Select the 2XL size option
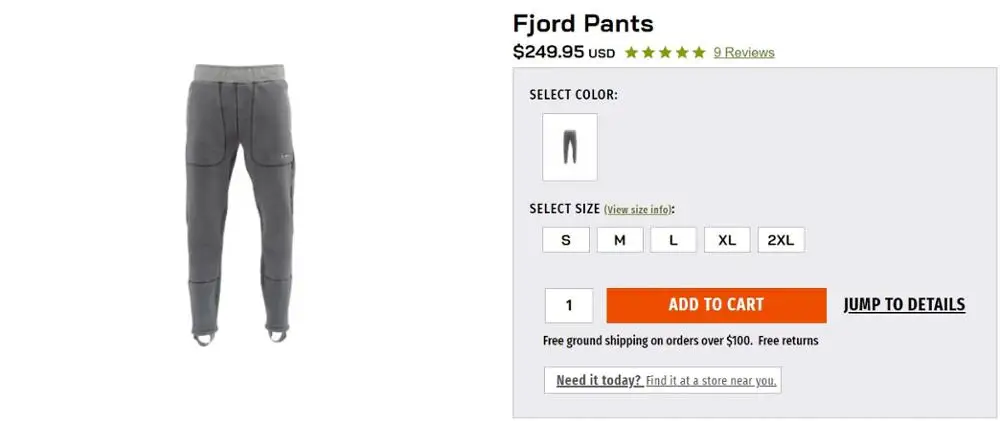The image size is (1000, 421). coord(781,240)
